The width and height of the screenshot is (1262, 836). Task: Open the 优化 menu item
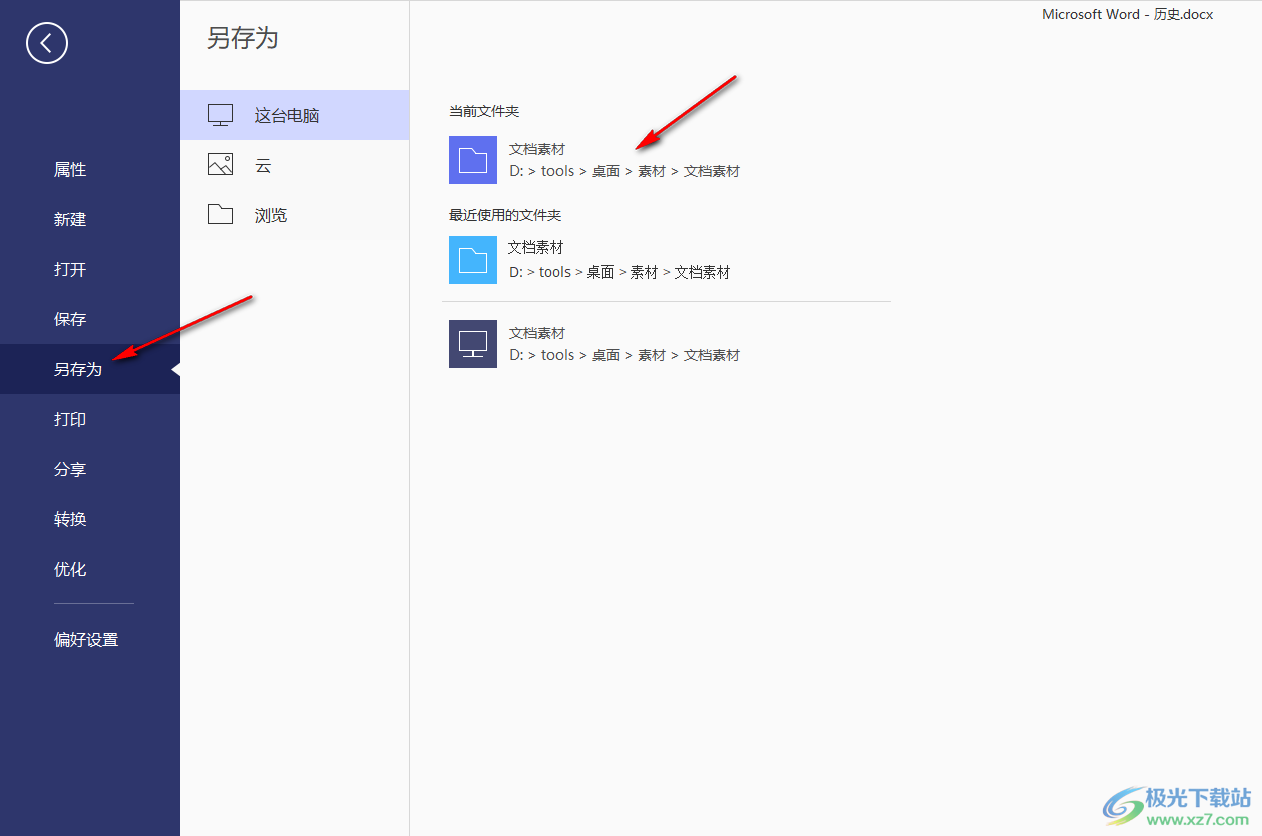tap(70, 570)
